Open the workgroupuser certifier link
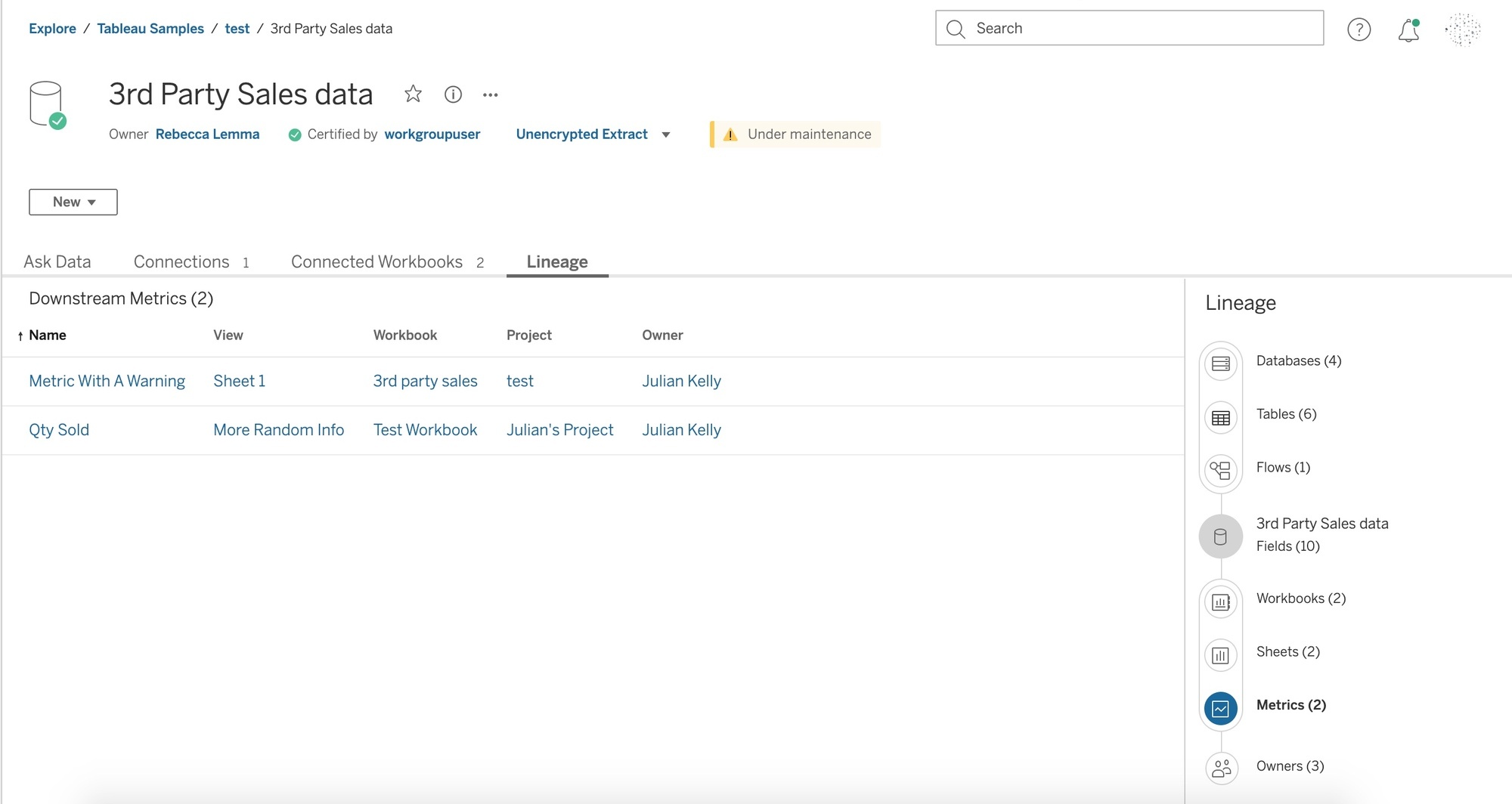The image size is (1512, 804). tap(432, 135)
